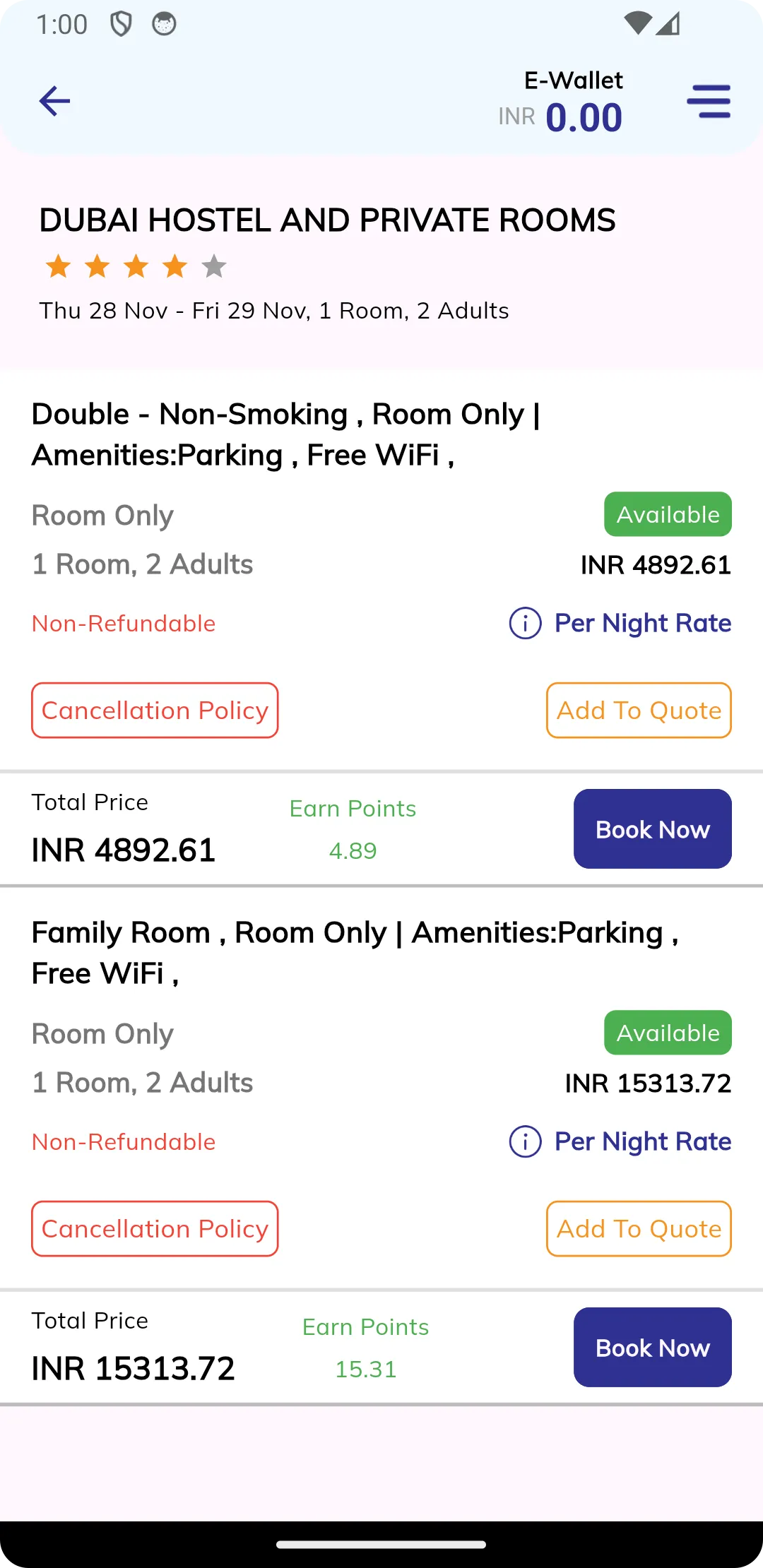Open Cancellation Policy for Double Non-Smoking room
763x1568 pixels.
[155, 710]
